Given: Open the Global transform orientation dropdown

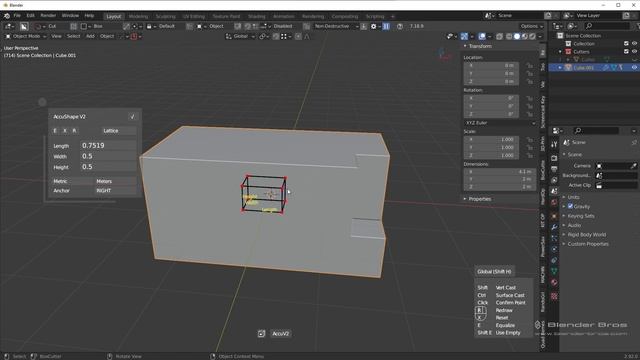Looking at the screenshot, I should point(240,36).
